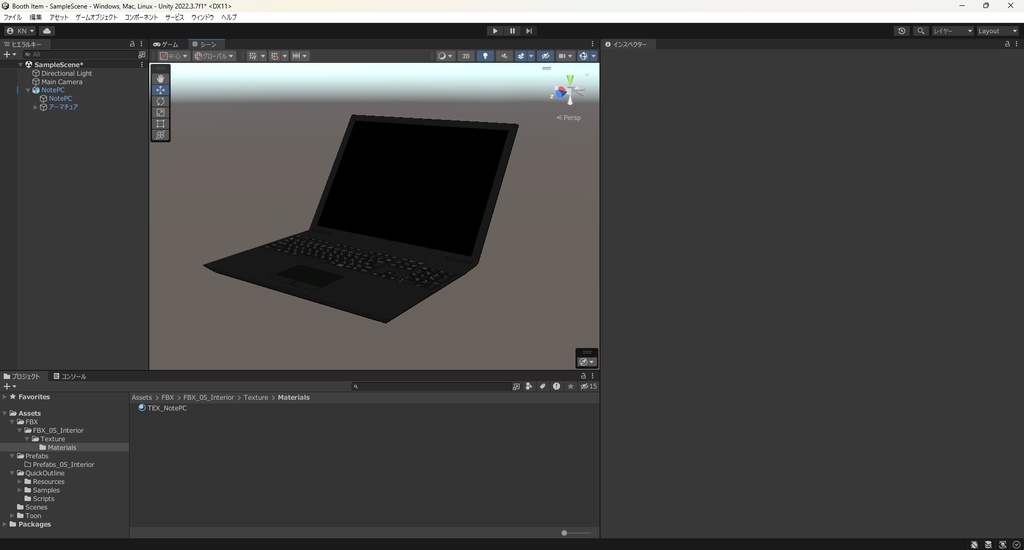
Task: Click the scene orientation gizmo
Action: [569, 90]
